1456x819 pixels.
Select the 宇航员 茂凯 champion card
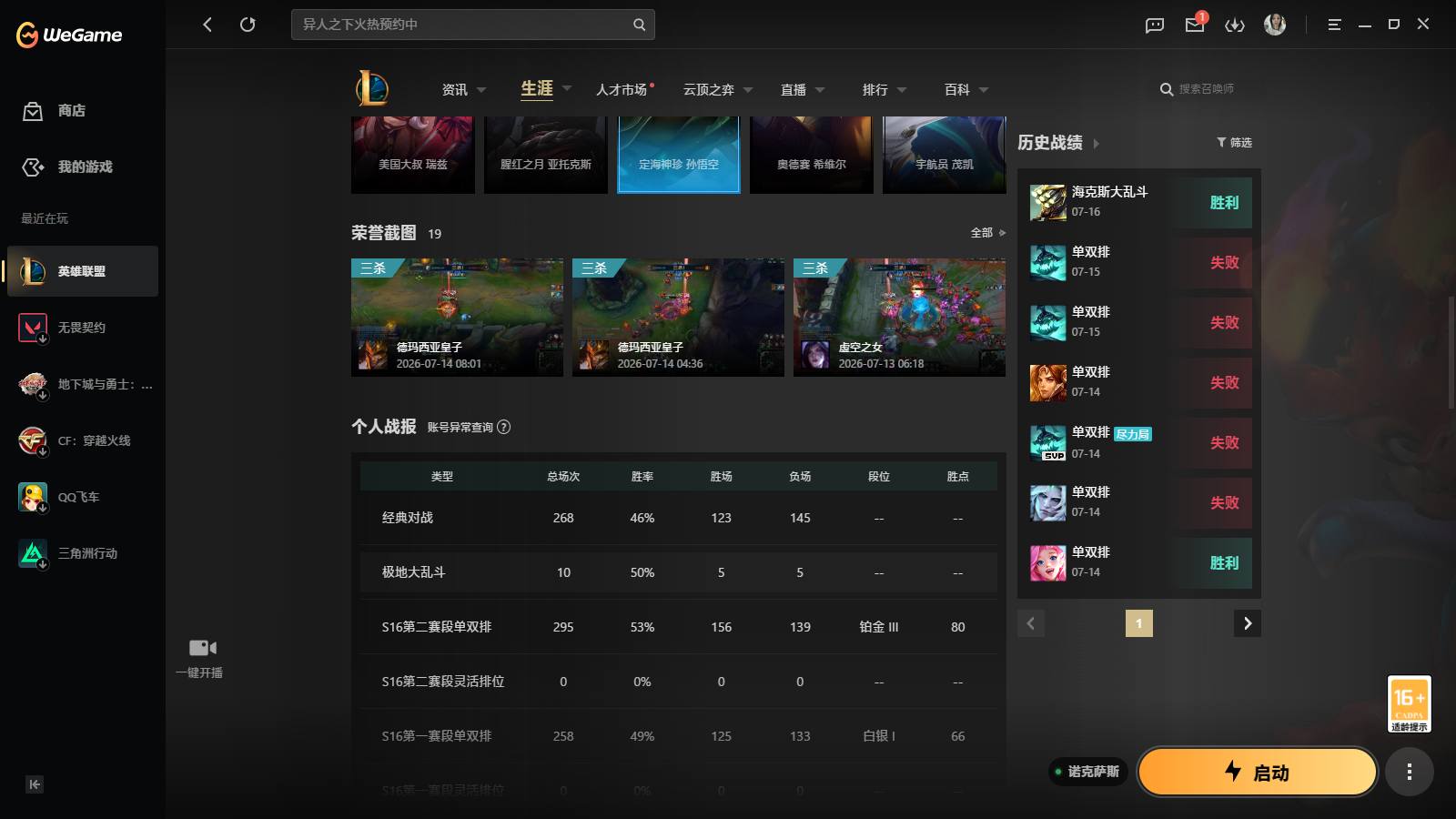click(x=945, y=155)
